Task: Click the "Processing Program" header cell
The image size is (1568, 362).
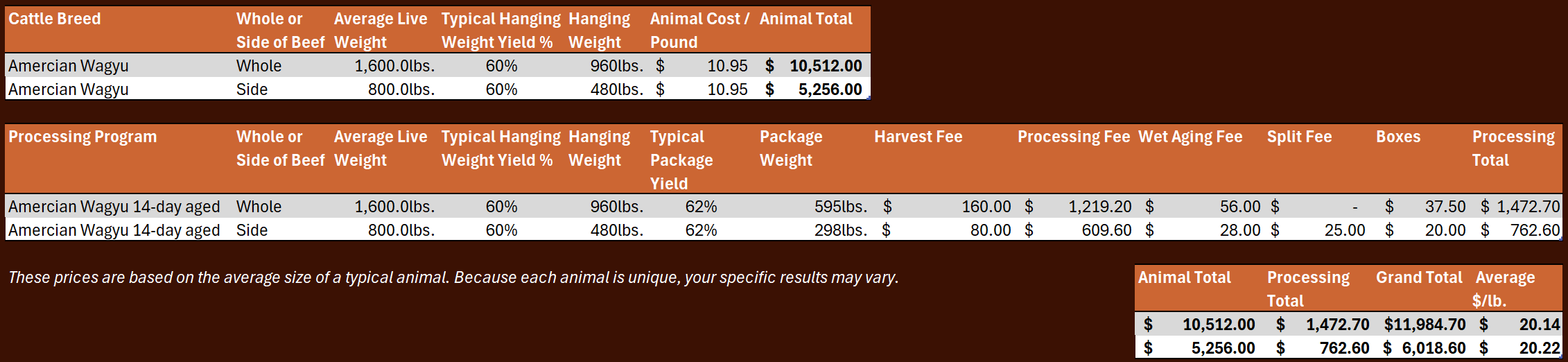Action: tap(82, 137)
